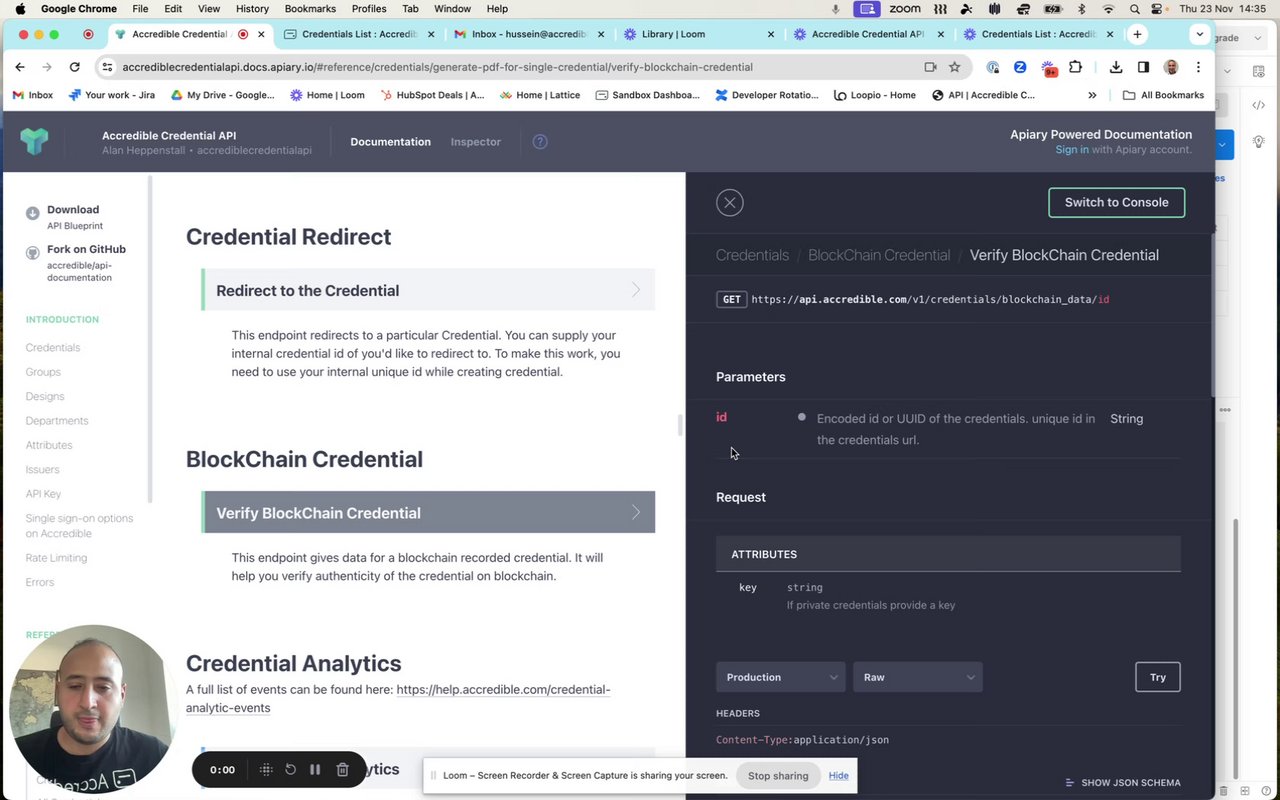The height and width of the screenshot is (800, 1280).
Task: Click the Loom drag handle dots icon
Action: 266,770
